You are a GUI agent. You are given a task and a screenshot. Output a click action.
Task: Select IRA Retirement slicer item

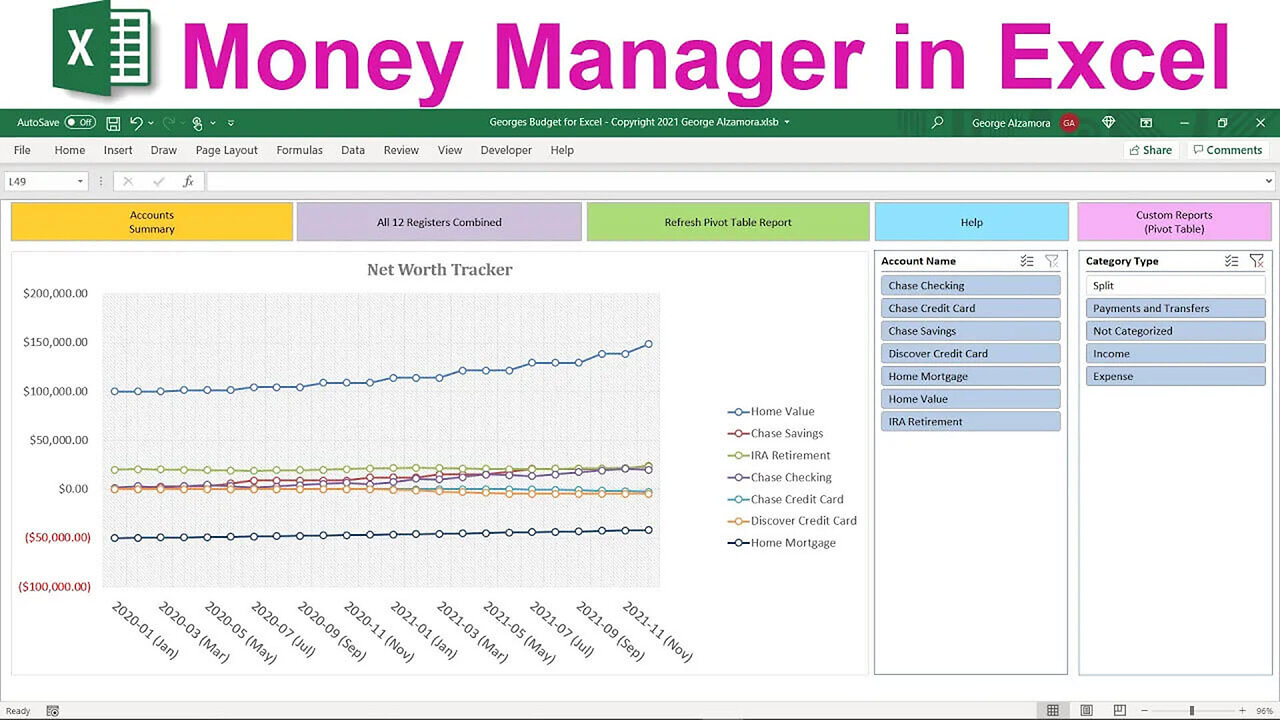(x=970, y=421)
